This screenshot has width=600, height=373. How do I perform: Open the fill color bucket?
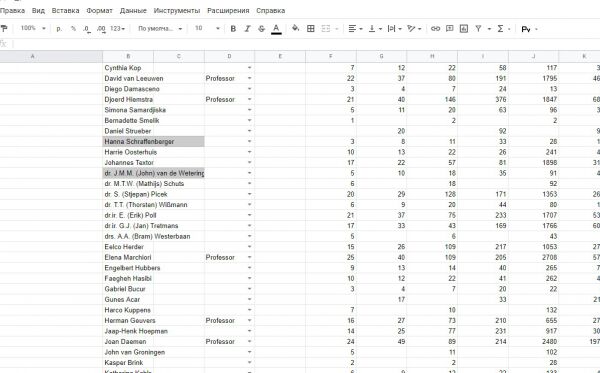click(295, 28)
